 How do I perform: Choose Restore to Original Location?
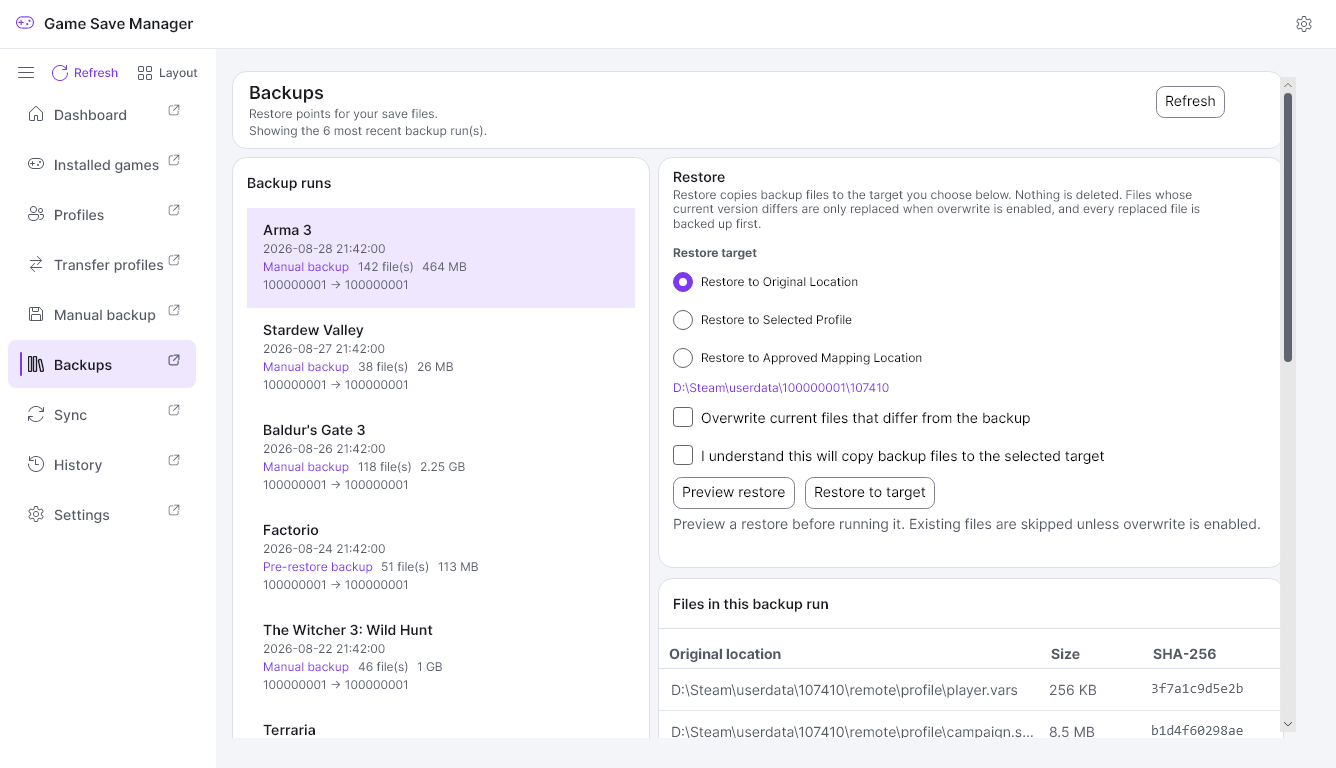683,282
